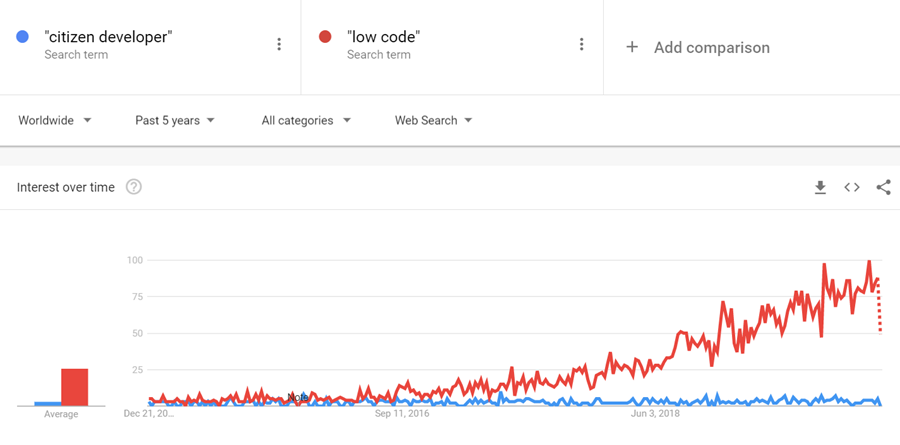Open the embed code icon
This screenshot has height=445, width=900.
pos(852,187)
